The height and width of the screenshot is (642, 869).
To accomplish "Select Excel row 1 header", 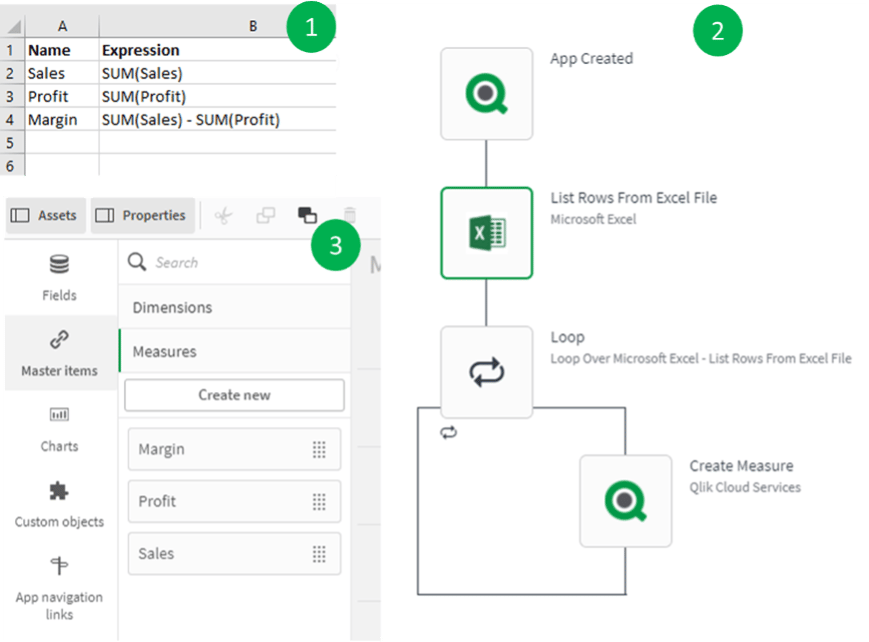I will [x=12, y=50].
